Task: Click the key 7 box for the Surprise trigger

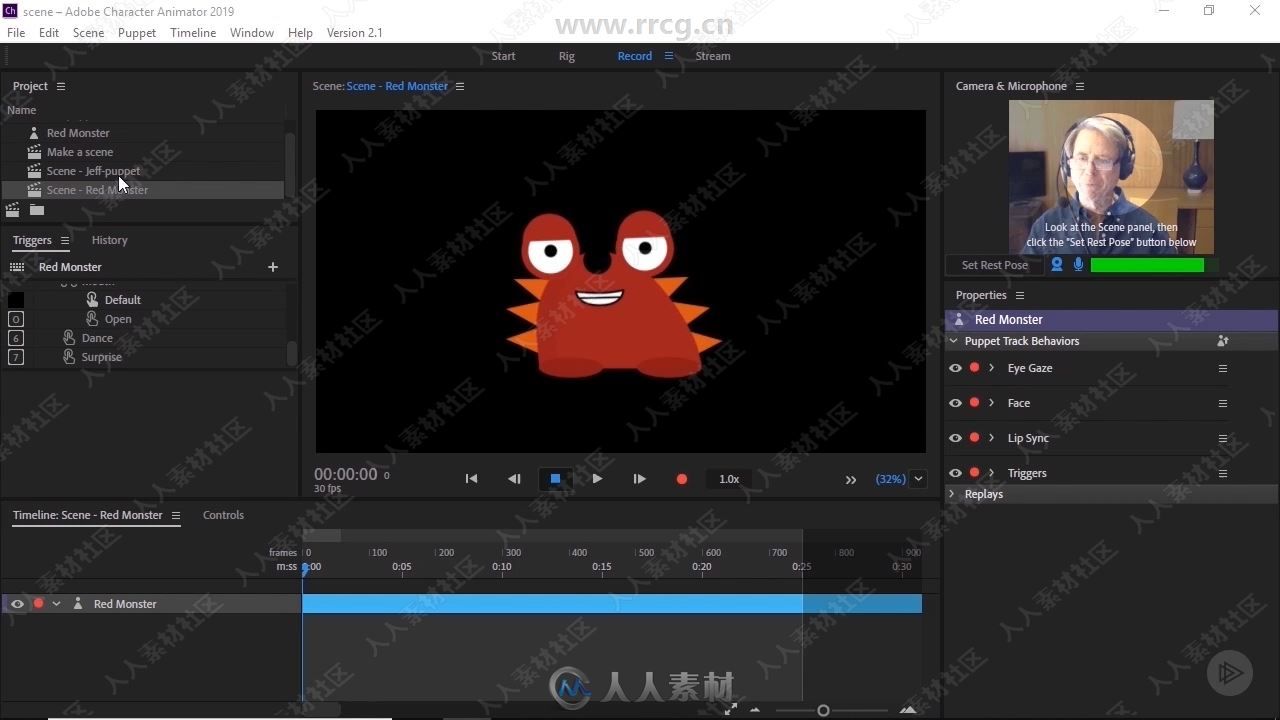Action: pos(16,357)
